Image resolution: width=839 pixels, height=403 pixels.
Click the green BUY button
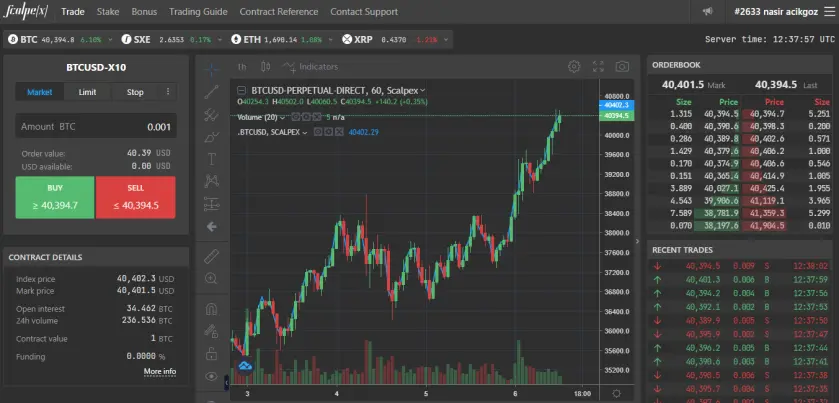55,197
